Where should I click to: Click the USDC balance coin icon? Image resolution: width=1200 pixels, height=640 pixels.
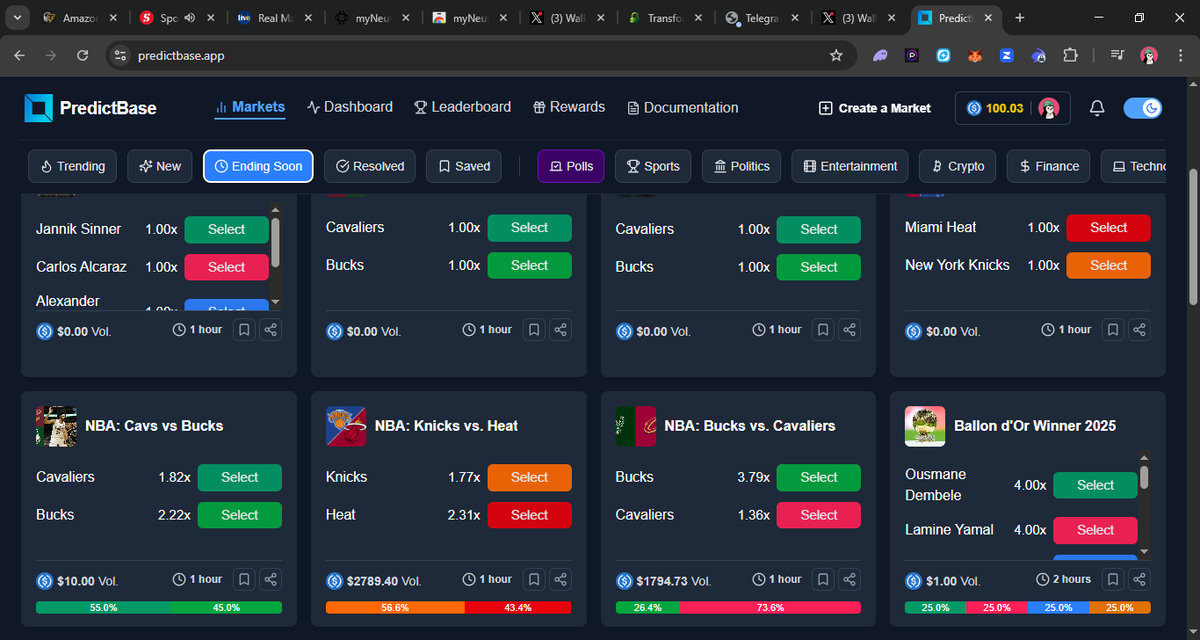tap(974, 108)
